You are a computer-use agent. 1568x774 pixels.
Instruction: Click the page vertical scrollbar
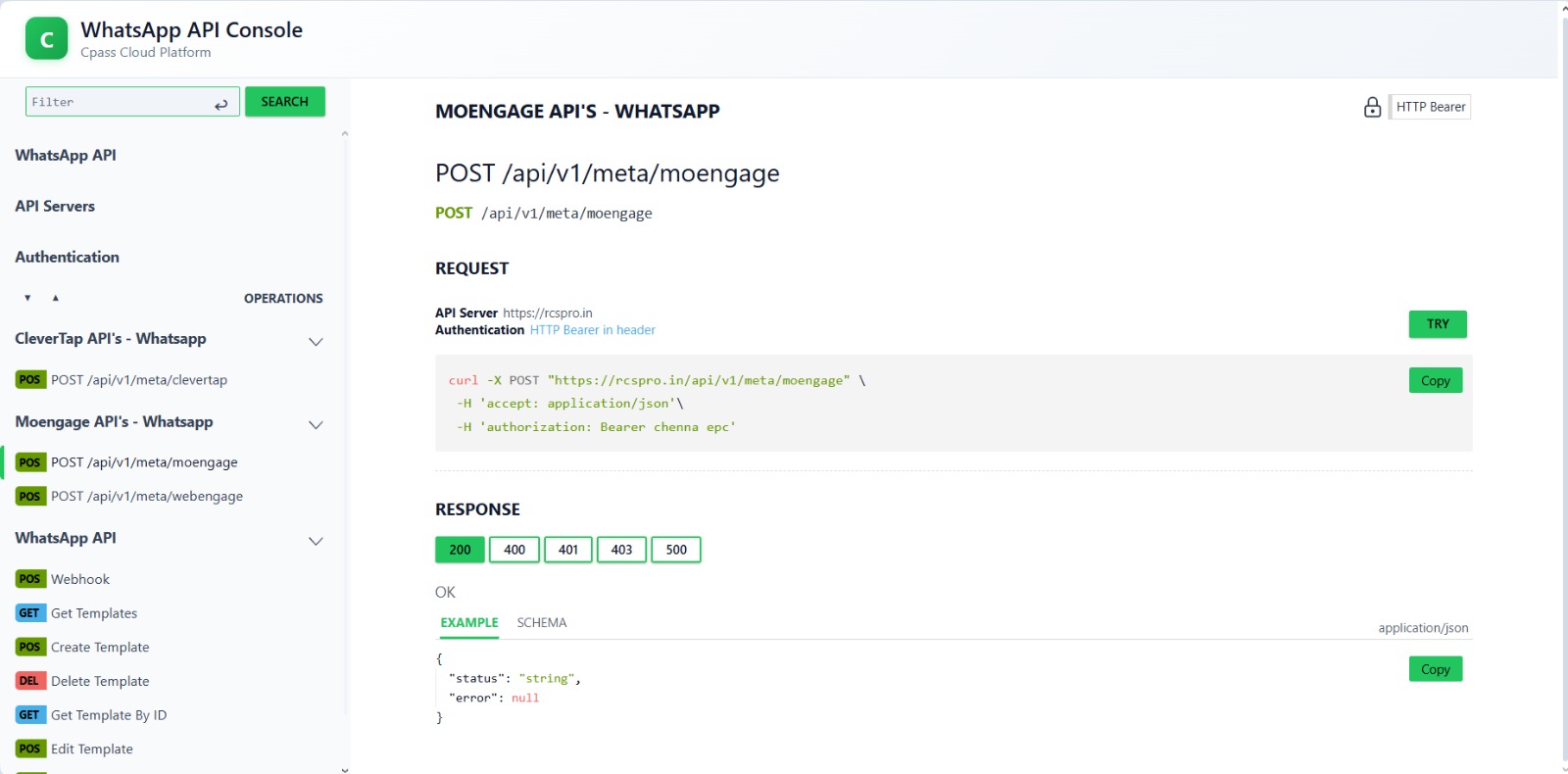pyautogui.click(x=1563, y=387)
